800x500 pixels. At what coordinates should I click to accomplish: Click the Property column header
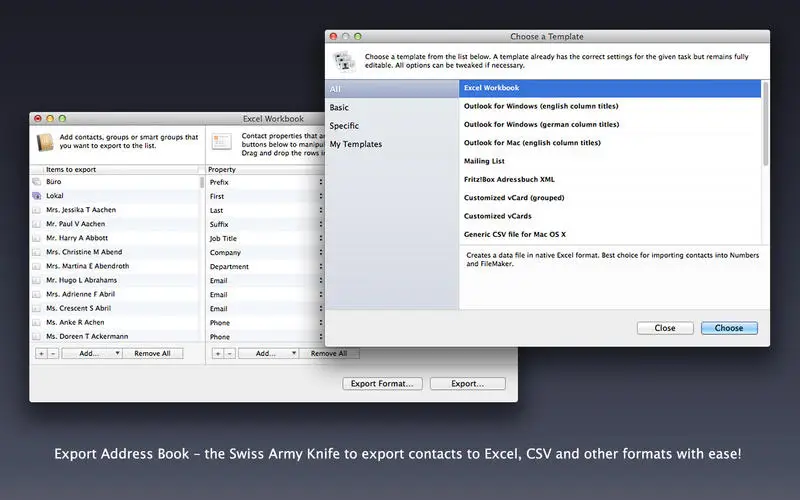click(x=265, y=169)
